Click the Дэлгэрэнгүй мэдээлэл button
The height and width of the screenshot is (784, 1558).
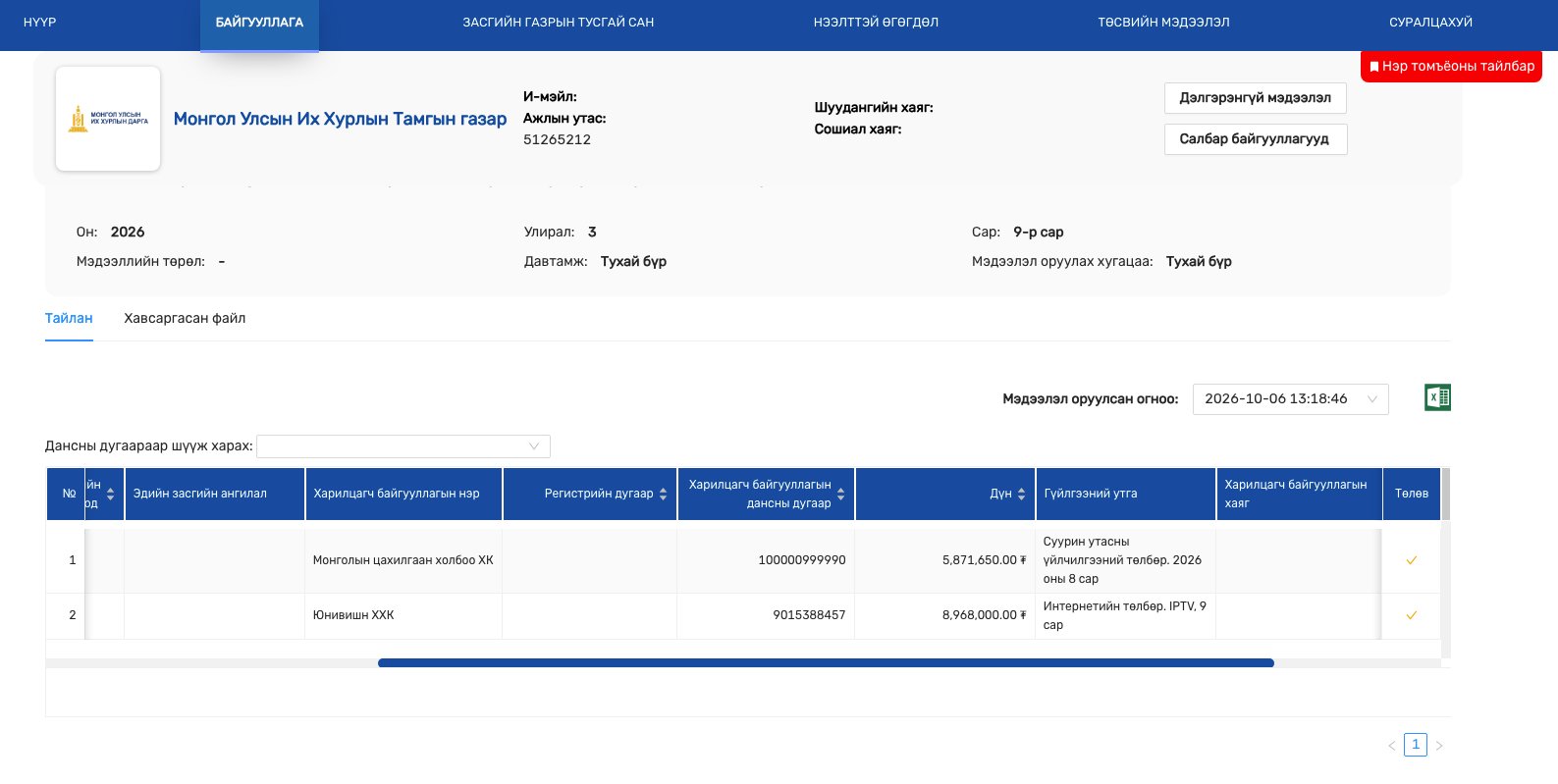(x=1255, y=98)
